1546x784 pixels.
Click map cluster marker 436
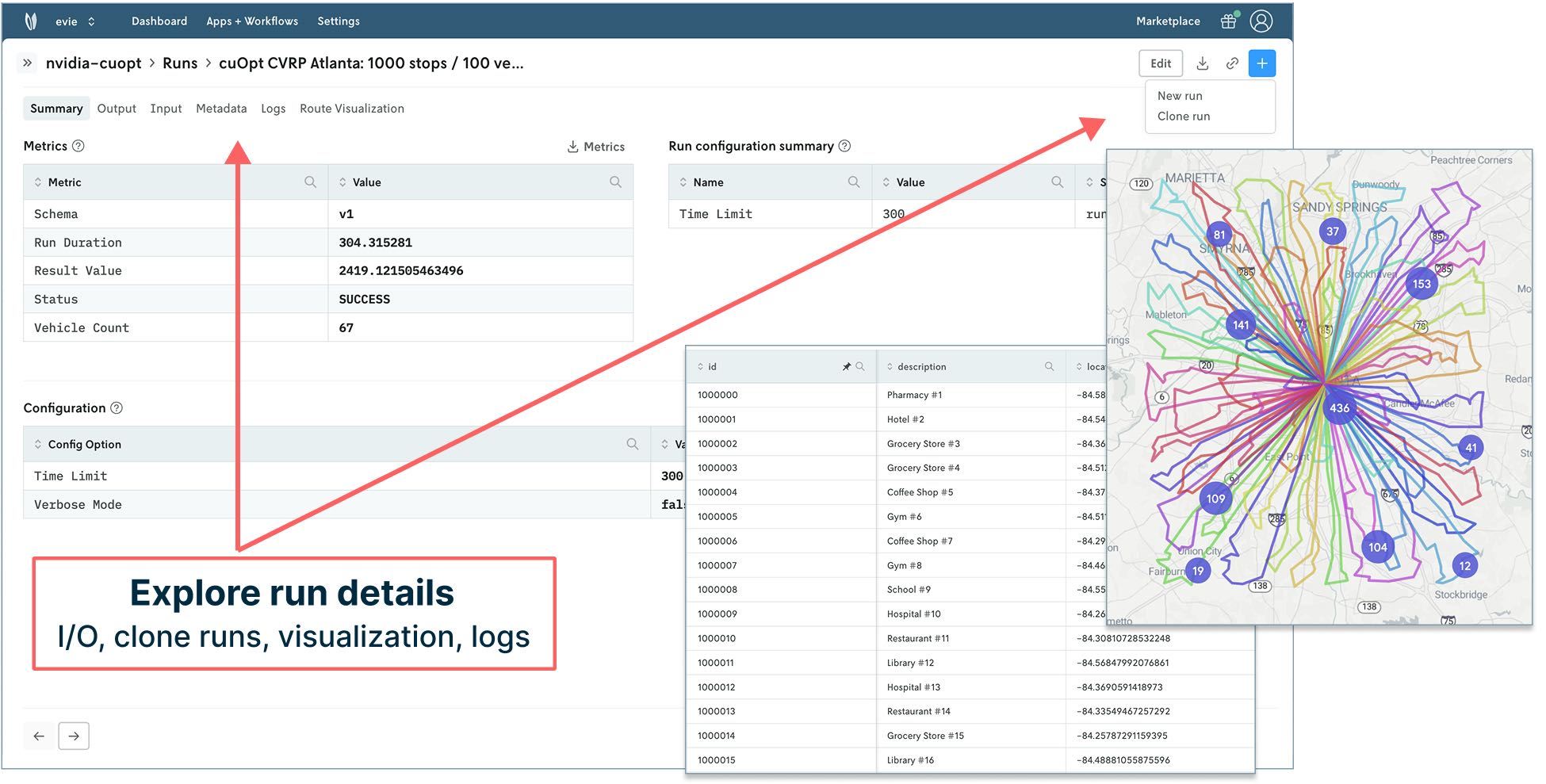coord(1339,408)
